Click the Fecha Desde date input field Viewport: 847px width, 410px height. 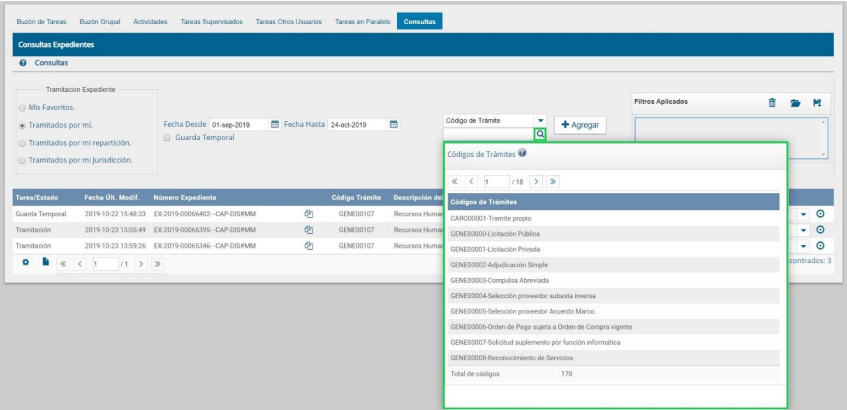pyautogui.click(x=238, y=125)
